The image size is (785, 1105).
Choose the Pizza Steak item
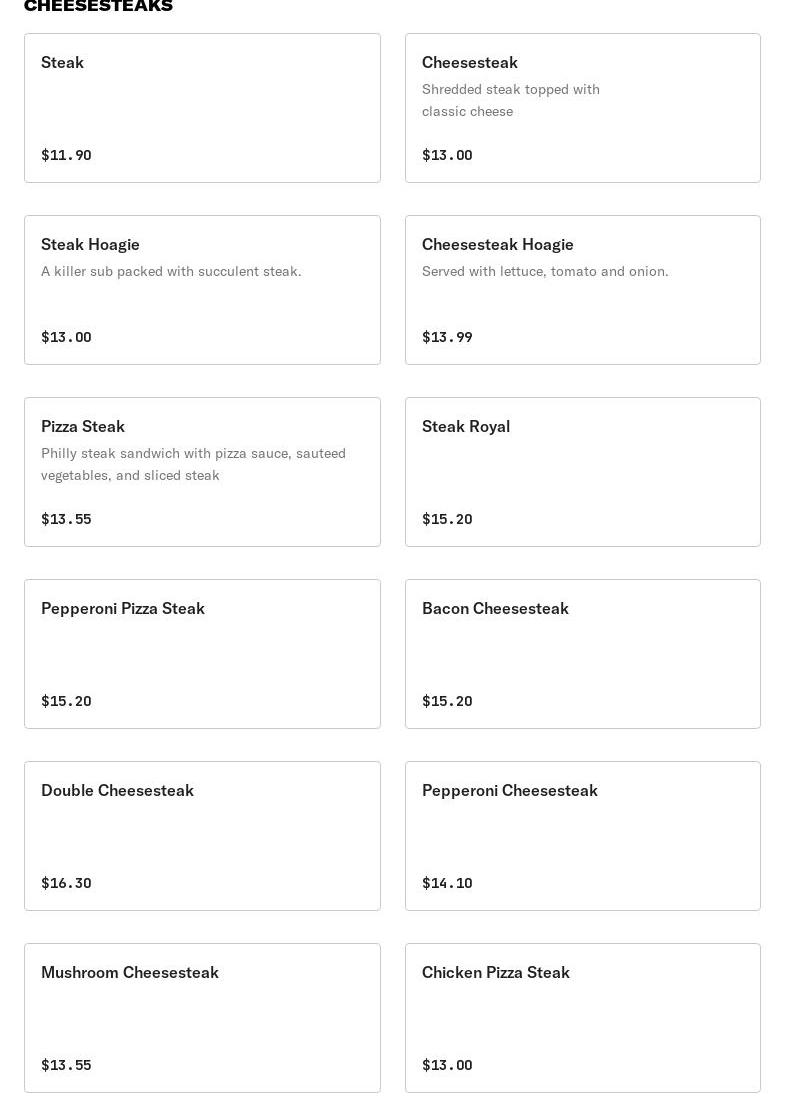(202, 472)
